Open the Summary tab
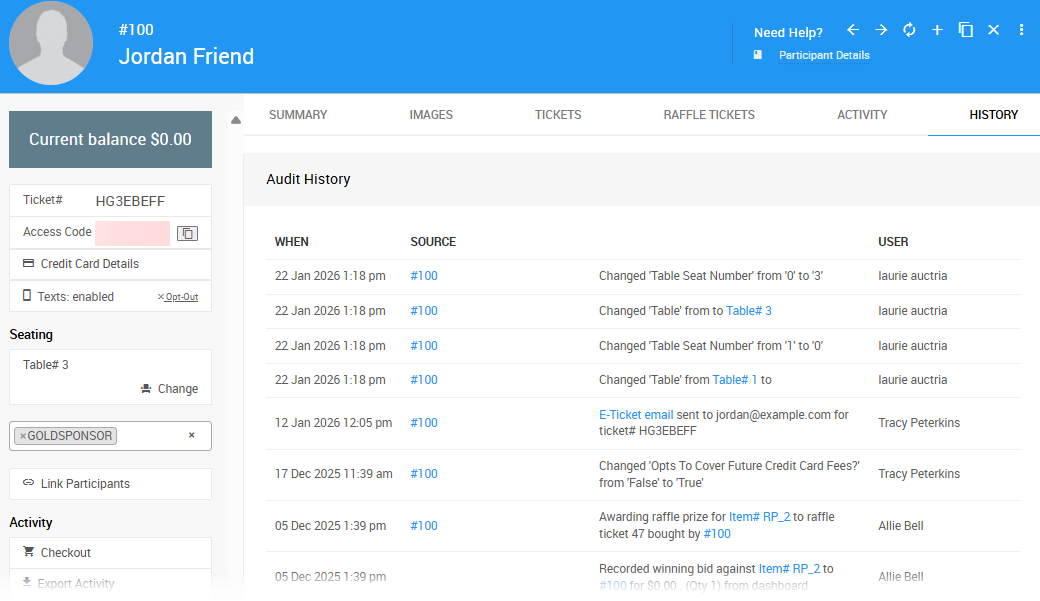This screenshot has width=1040, height=601. [298, 115]
